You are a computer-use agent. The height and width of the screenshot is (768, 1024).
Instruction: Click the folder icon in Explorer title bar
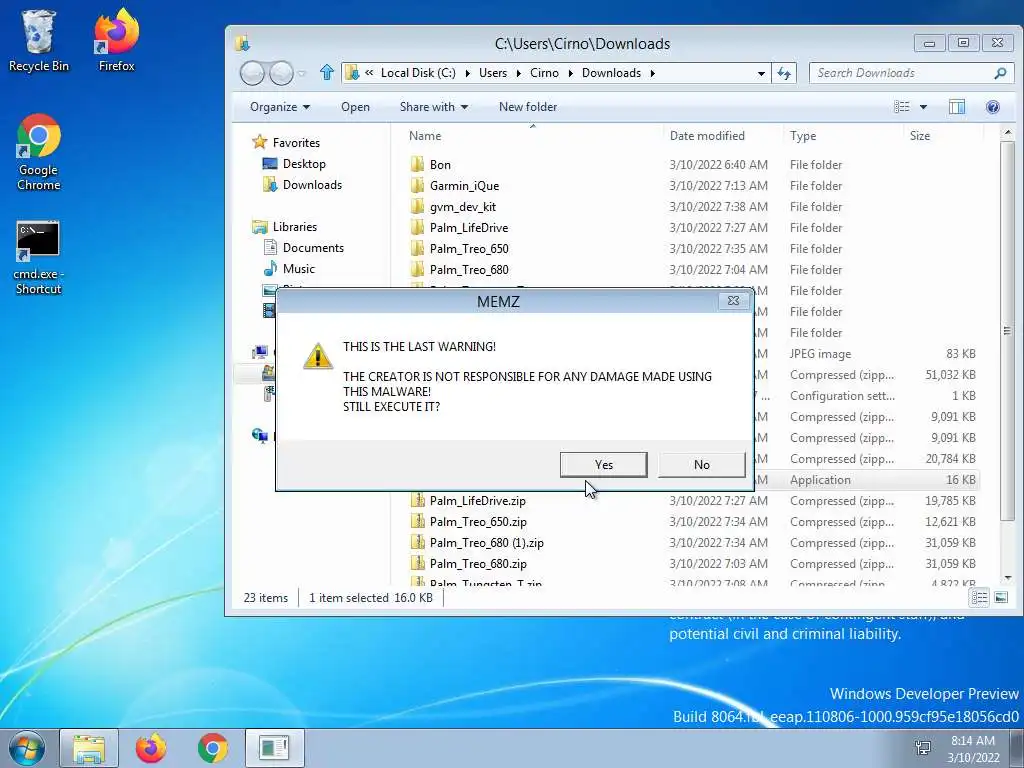[242, 43]
